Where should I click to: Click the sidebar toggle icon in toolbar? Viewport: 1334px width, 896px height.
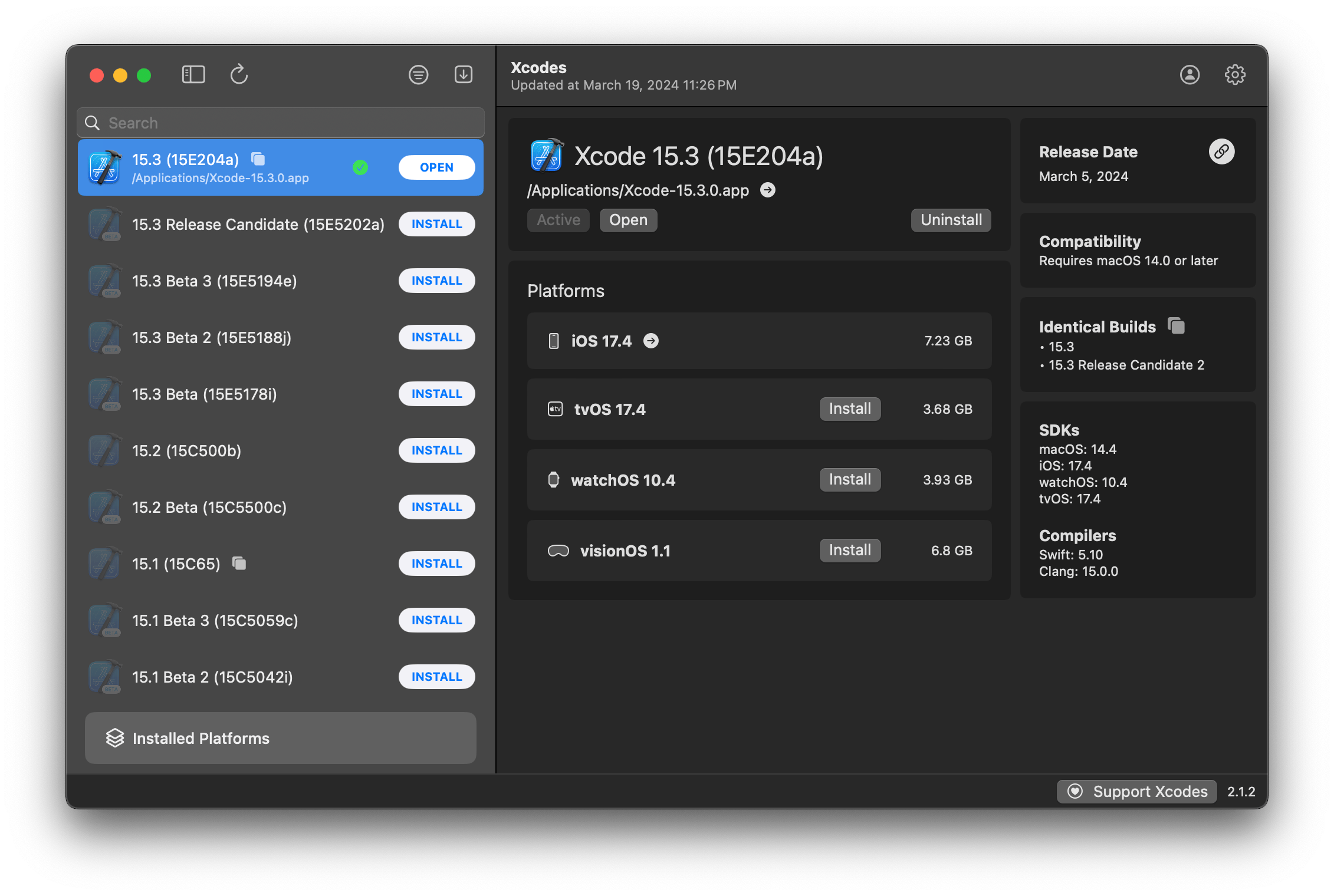[x=192, y=73]
